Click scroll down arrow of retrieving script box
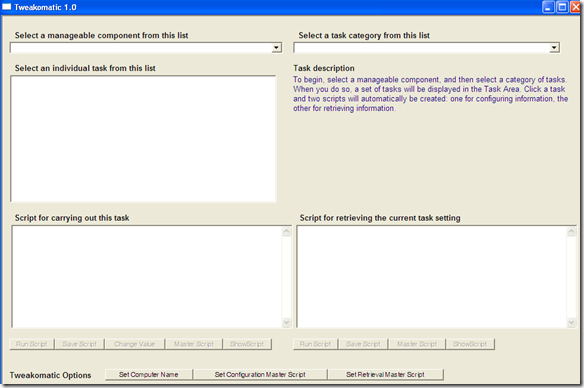 click(571, 322)
